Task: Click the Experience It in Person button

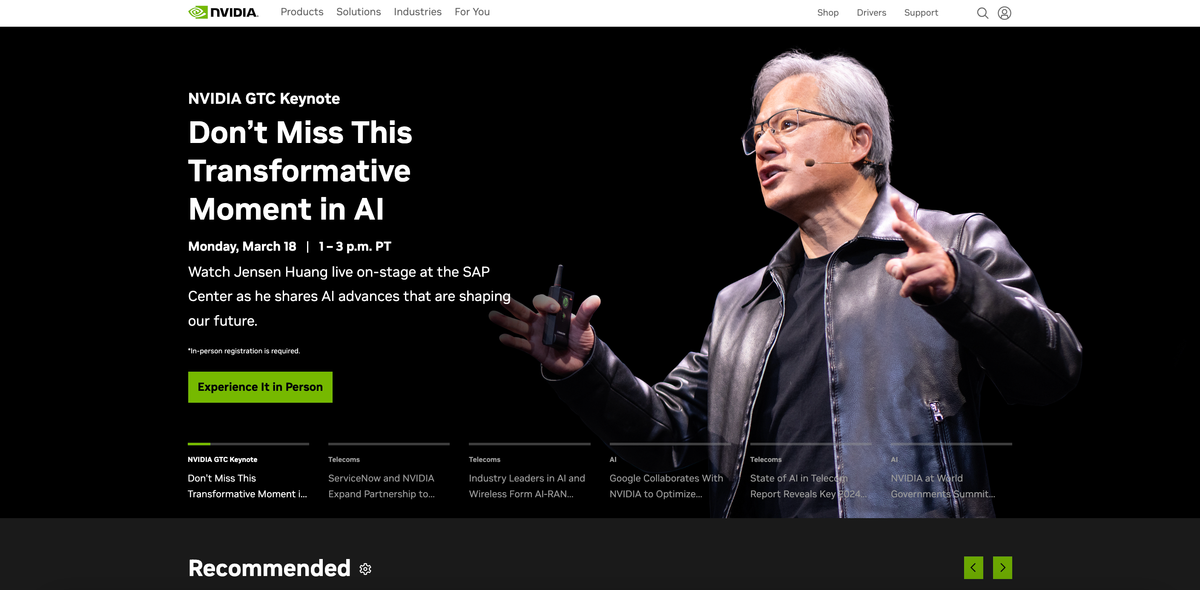Action: [260, 387]
